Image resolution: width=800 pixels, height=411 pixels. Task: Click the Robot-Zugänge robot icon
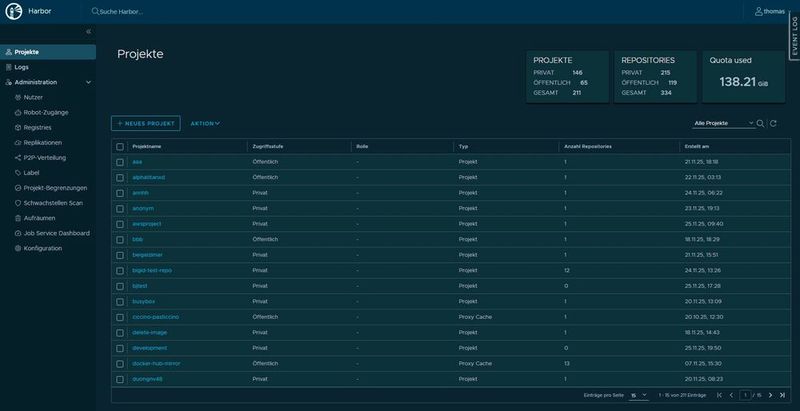(x=18, y=113)
